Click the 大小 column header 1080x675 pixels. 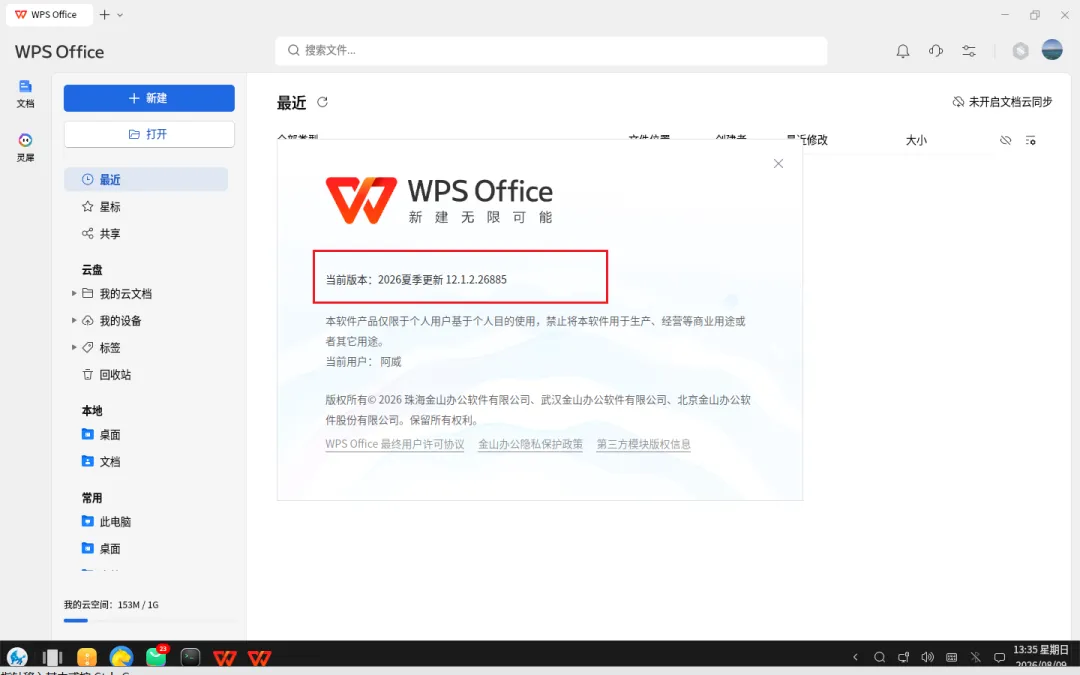pyautogui.click(x=915, y=141)
